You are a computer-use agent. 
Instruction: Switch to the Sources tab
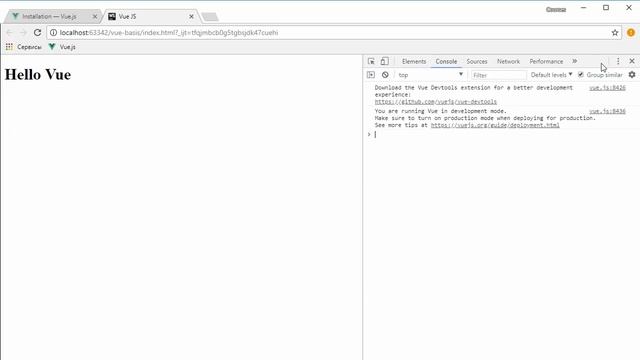click(477, 62)
